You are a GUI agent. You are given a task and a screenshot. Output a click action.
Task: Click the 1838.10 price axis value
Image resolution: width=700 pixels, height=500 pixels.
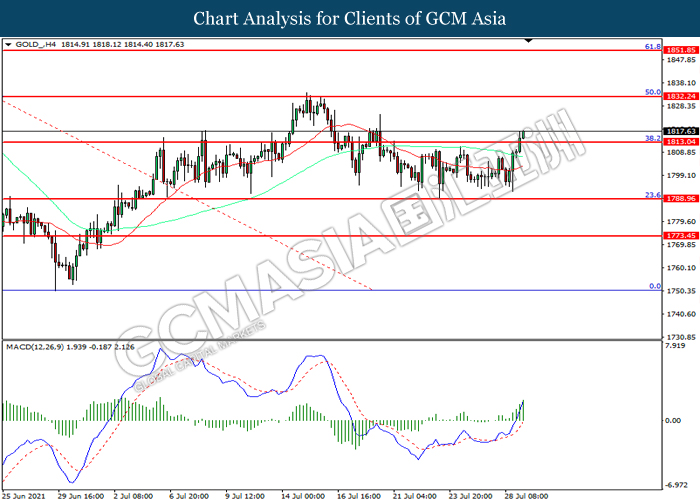681,83
